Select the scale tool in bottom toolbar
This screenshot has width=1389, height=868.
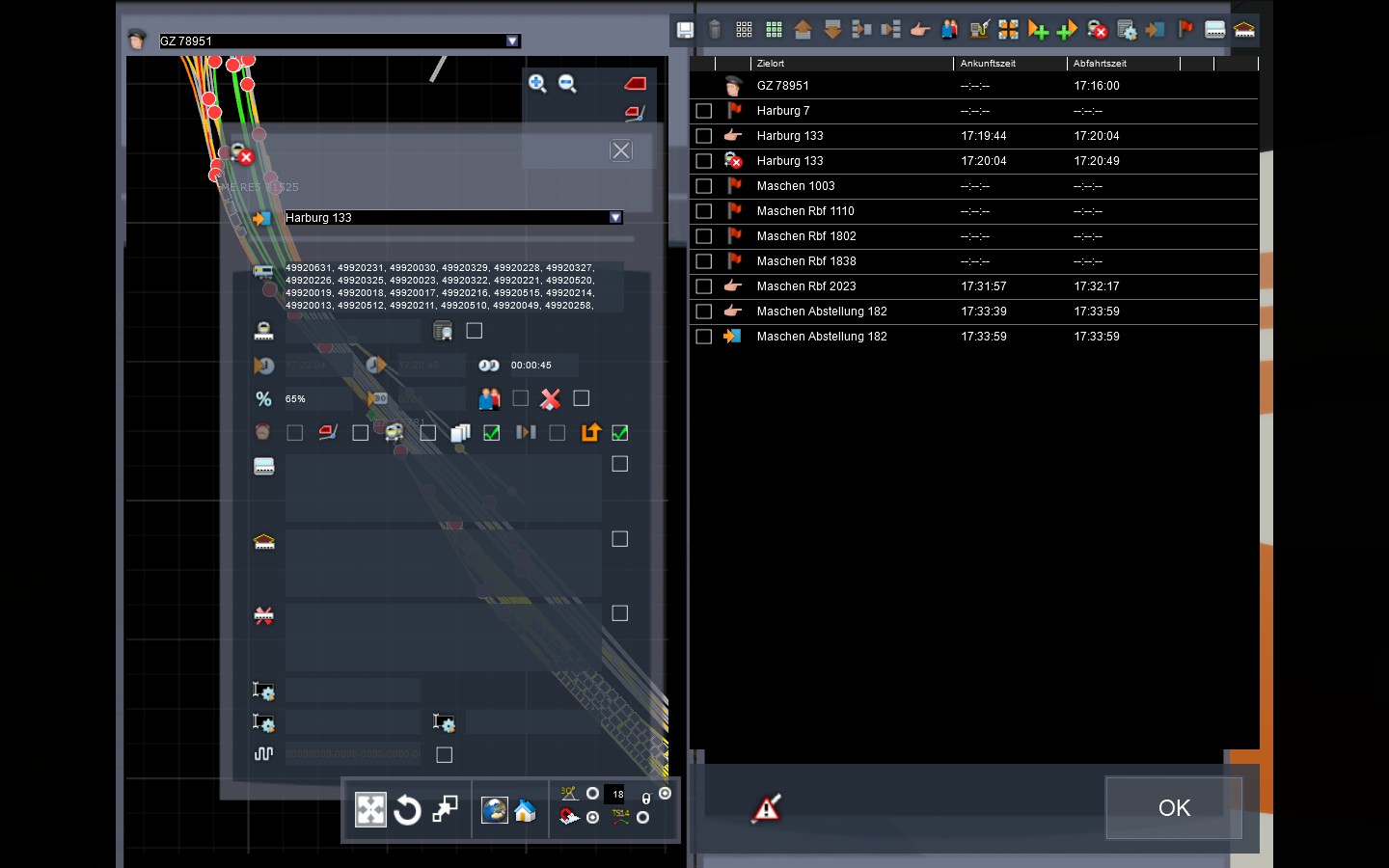click(445, 809)
